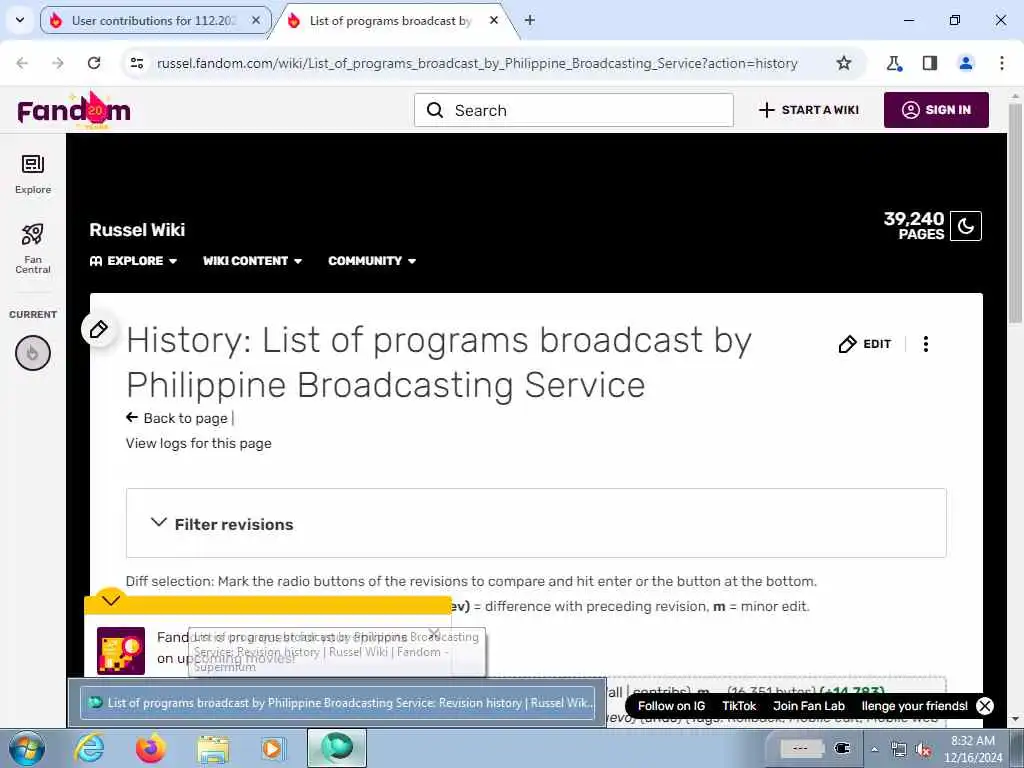Open Follow on IG link
The height and width of the screenshot is (768, 1024).
(x=671, y=706)
